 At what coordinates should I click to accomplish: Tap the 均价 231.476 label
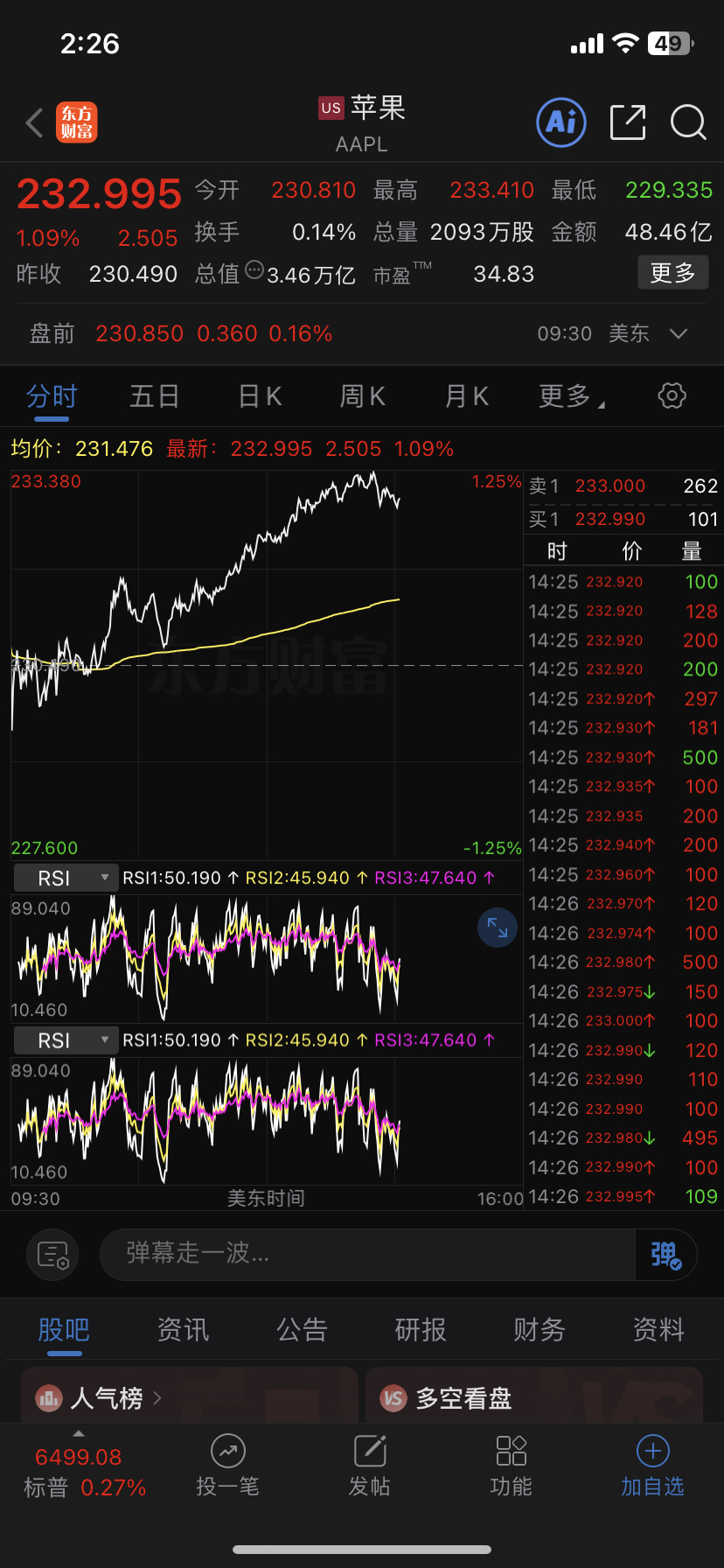[81, 449]
